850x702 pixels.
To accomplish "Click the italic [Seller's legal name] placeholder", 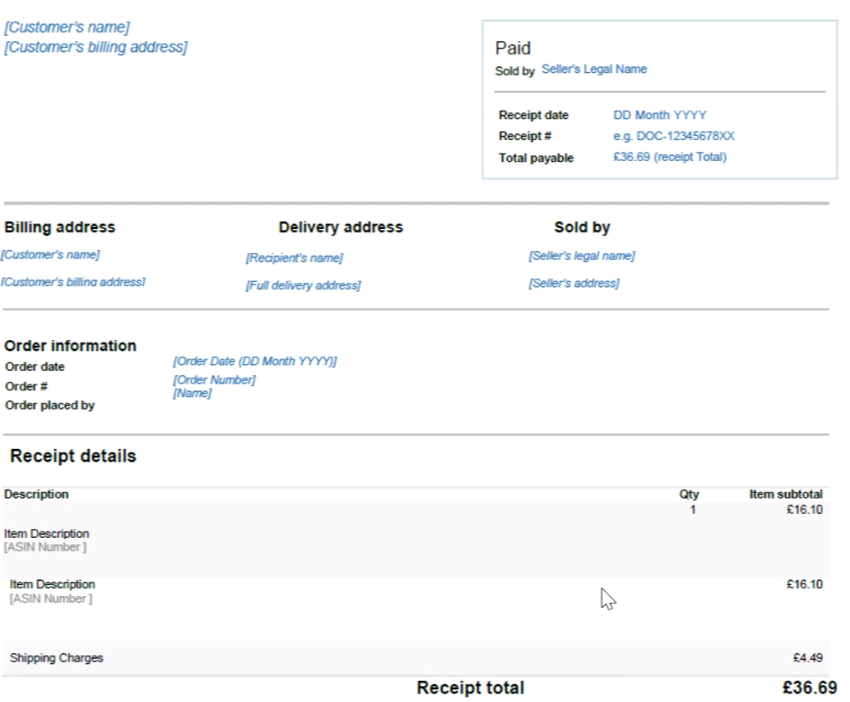I will click(x=581, y=256).
